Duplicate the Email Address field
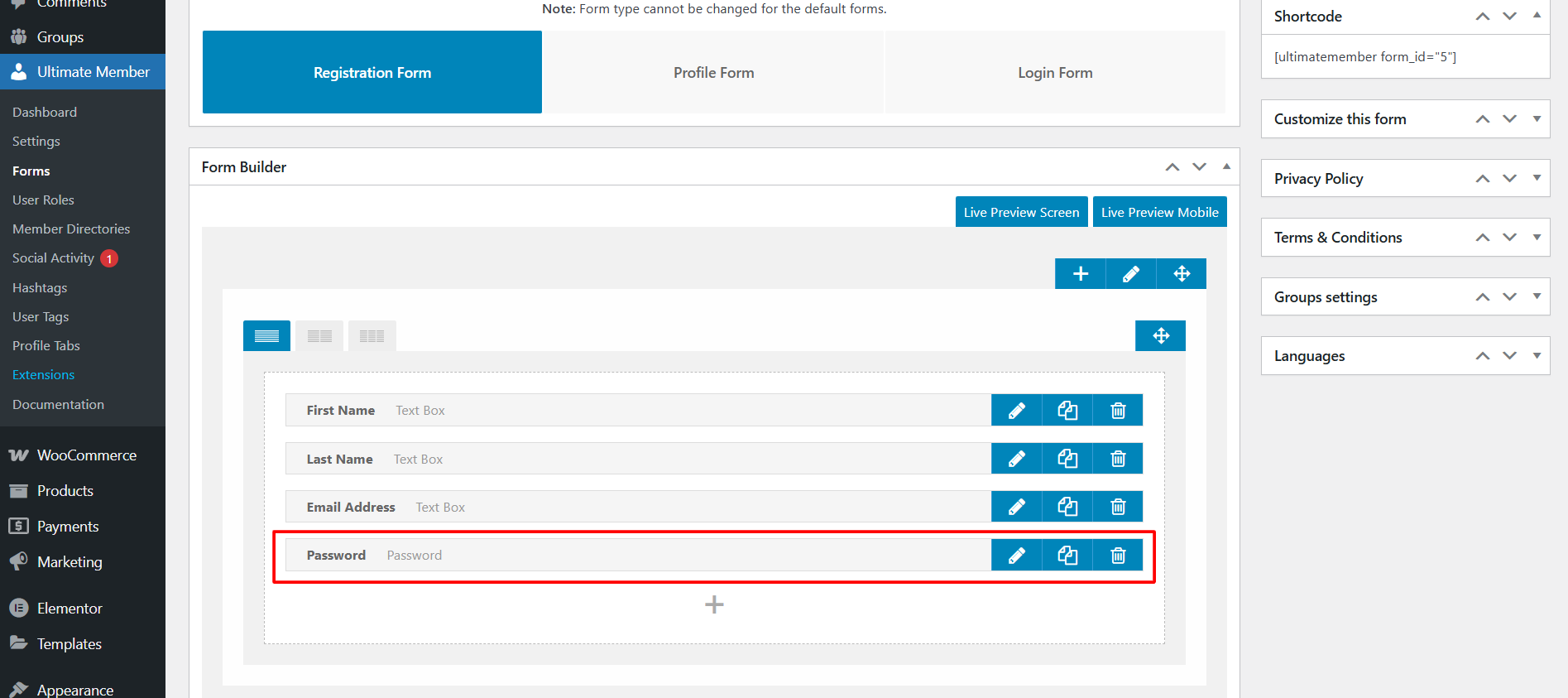The height and width of the screenshot is (698, 1568). tap(1067, 507)
